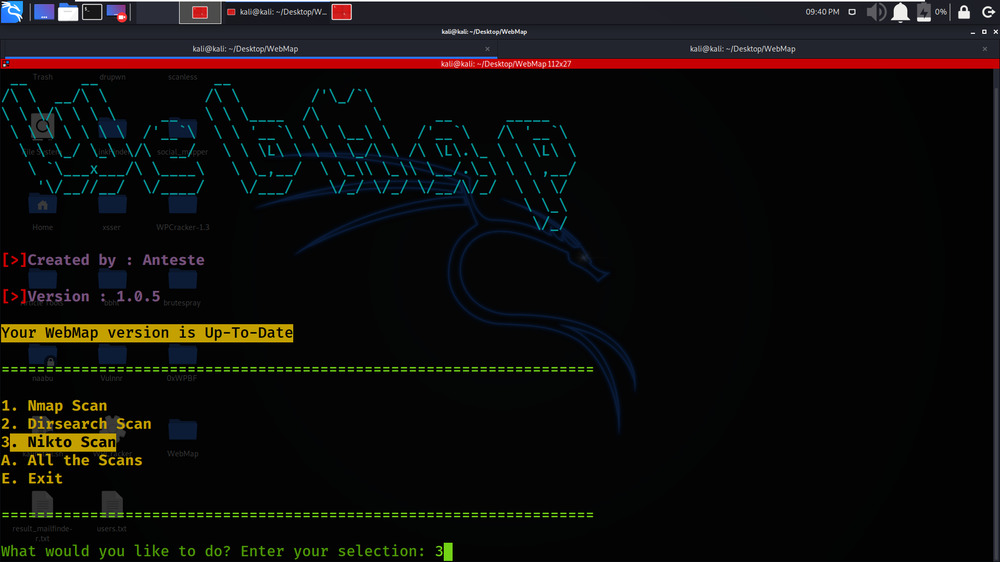
Task: Click the 'Created by : Anteste' text
Action: tap(116, 260)
